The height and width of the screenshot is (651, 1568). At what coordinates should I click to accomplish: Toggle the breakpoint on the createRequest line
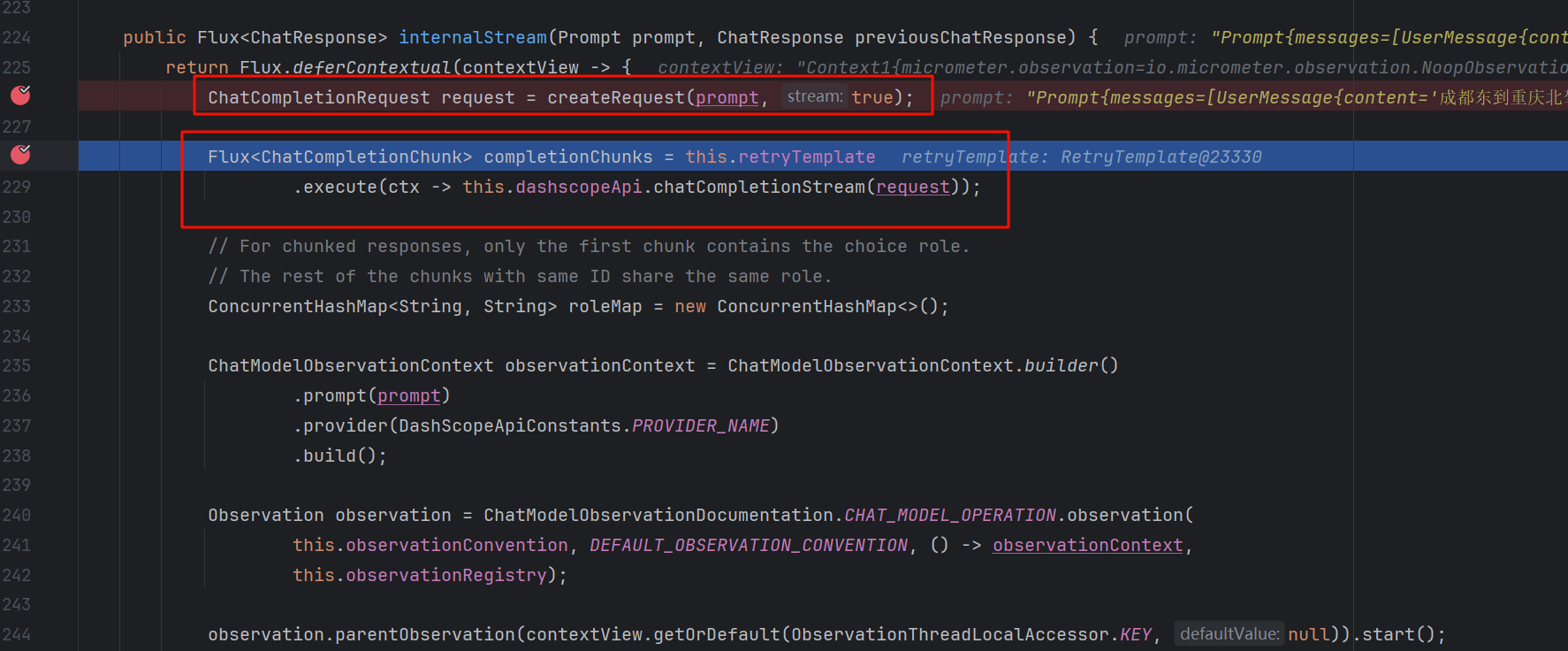tap(20, 96)
